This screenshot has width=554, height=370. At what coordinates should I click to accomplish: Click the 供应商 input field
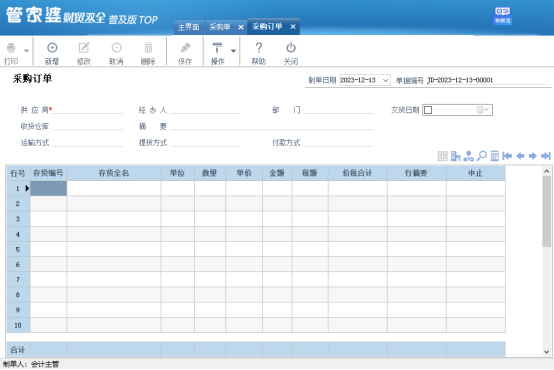(x=88, y=110)
